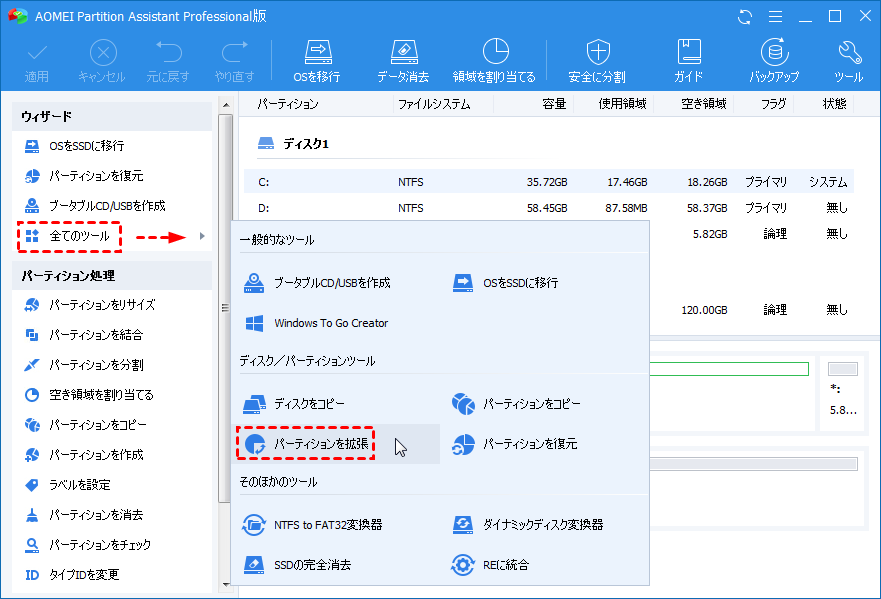
Task: Click the small 5.8... partition block
Action: click(x=842, y=393)
